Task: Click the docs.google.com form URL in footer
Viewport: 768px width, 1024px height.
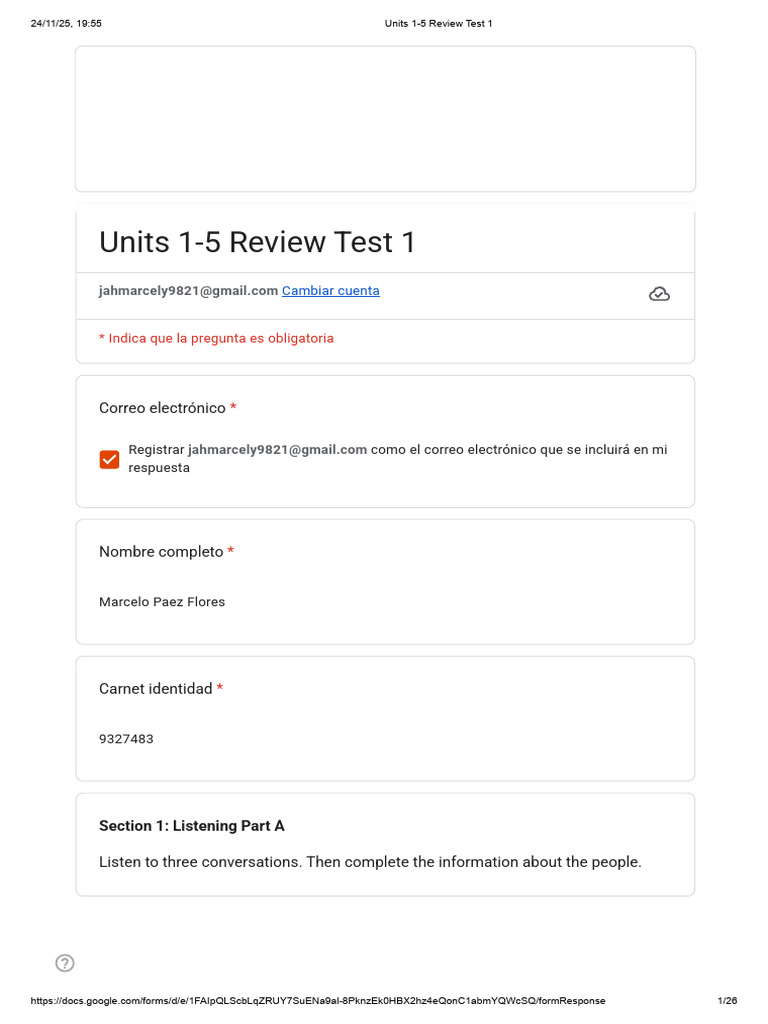Action: pos(317,1000)
